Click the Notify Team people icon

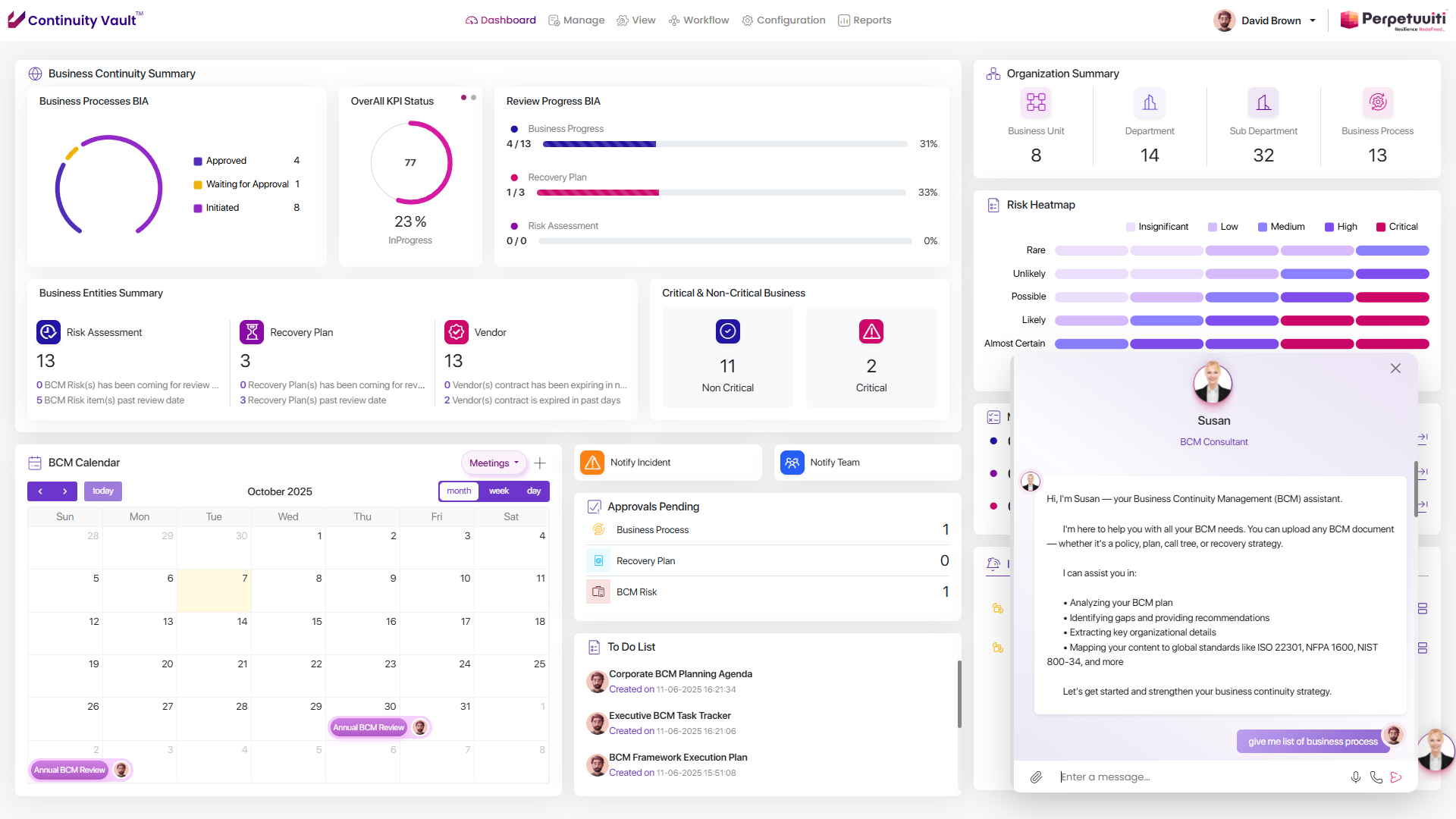(792, 463)
